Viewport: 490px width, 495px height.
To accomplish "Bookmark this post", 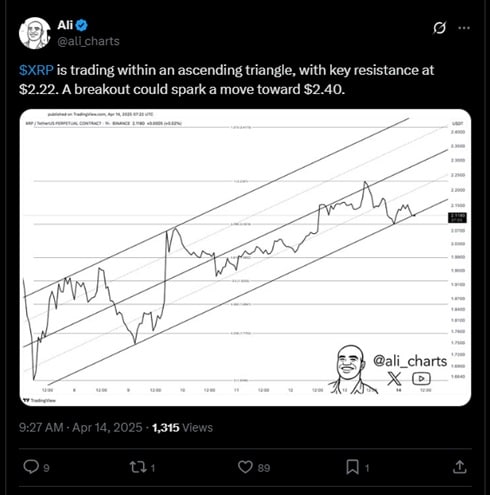I will (x=352, y=467).
